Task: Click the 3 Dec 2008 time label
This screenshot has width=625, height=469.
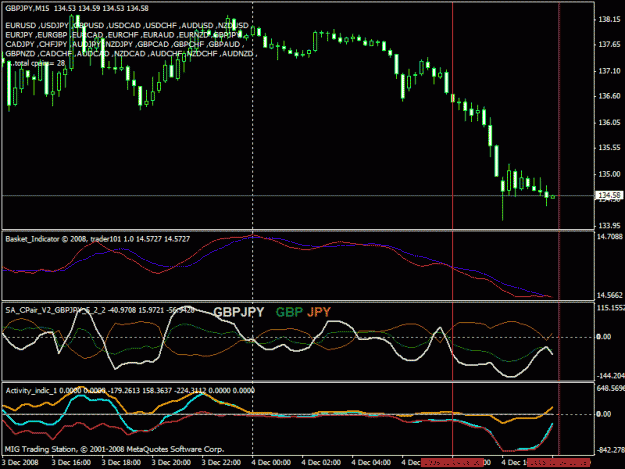Action: coord(20,463)
